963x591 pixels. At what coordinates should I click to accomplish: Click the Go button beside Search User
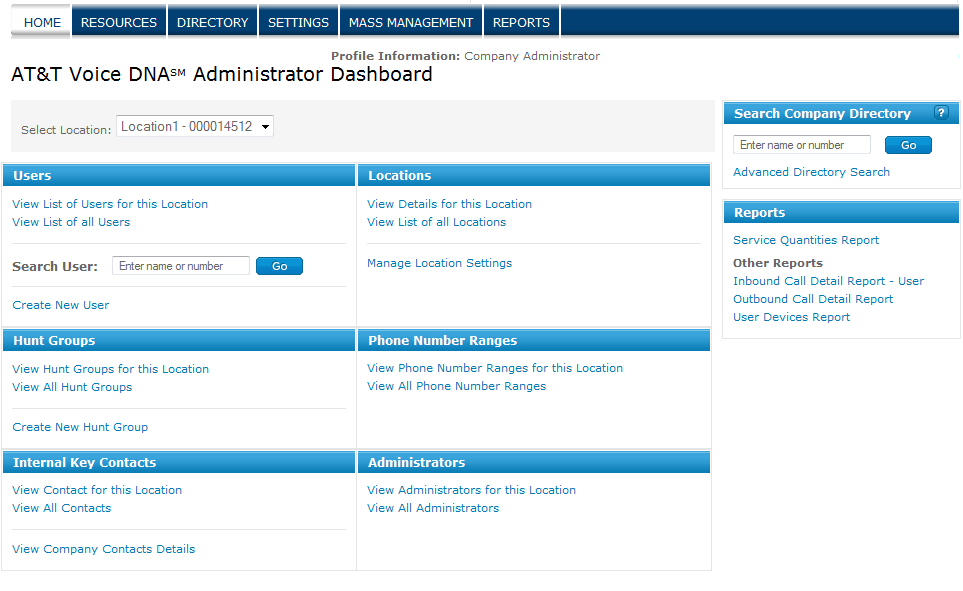279,266
